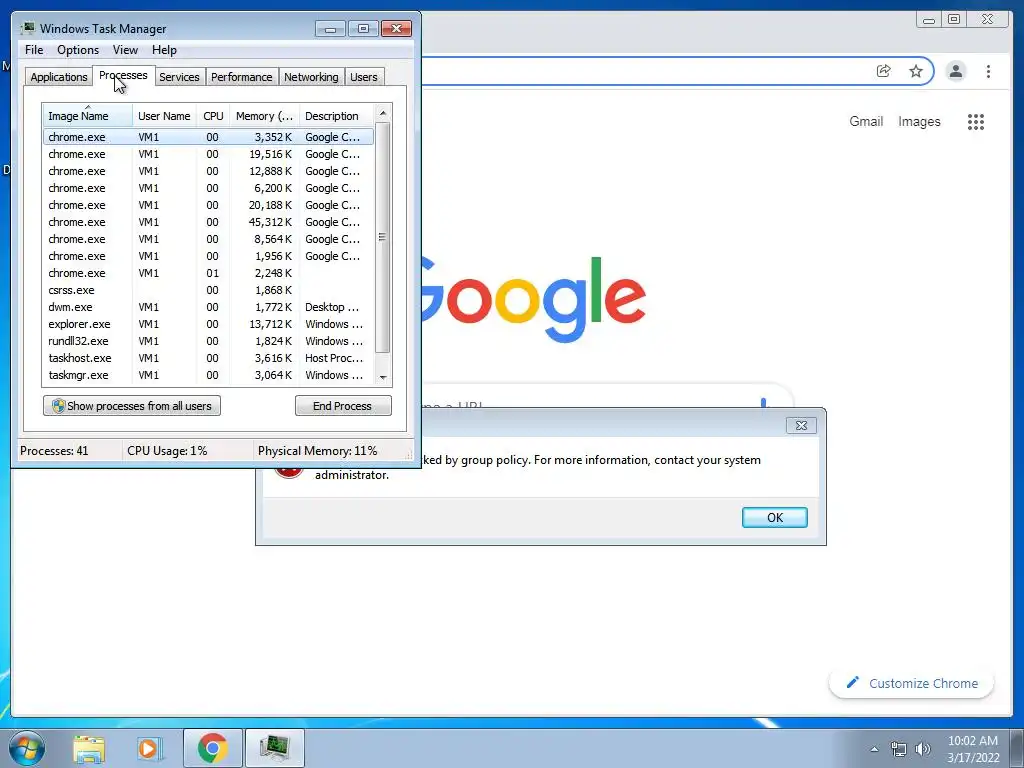Select chrome.exe using 19,516 K memory

[209, 154]
